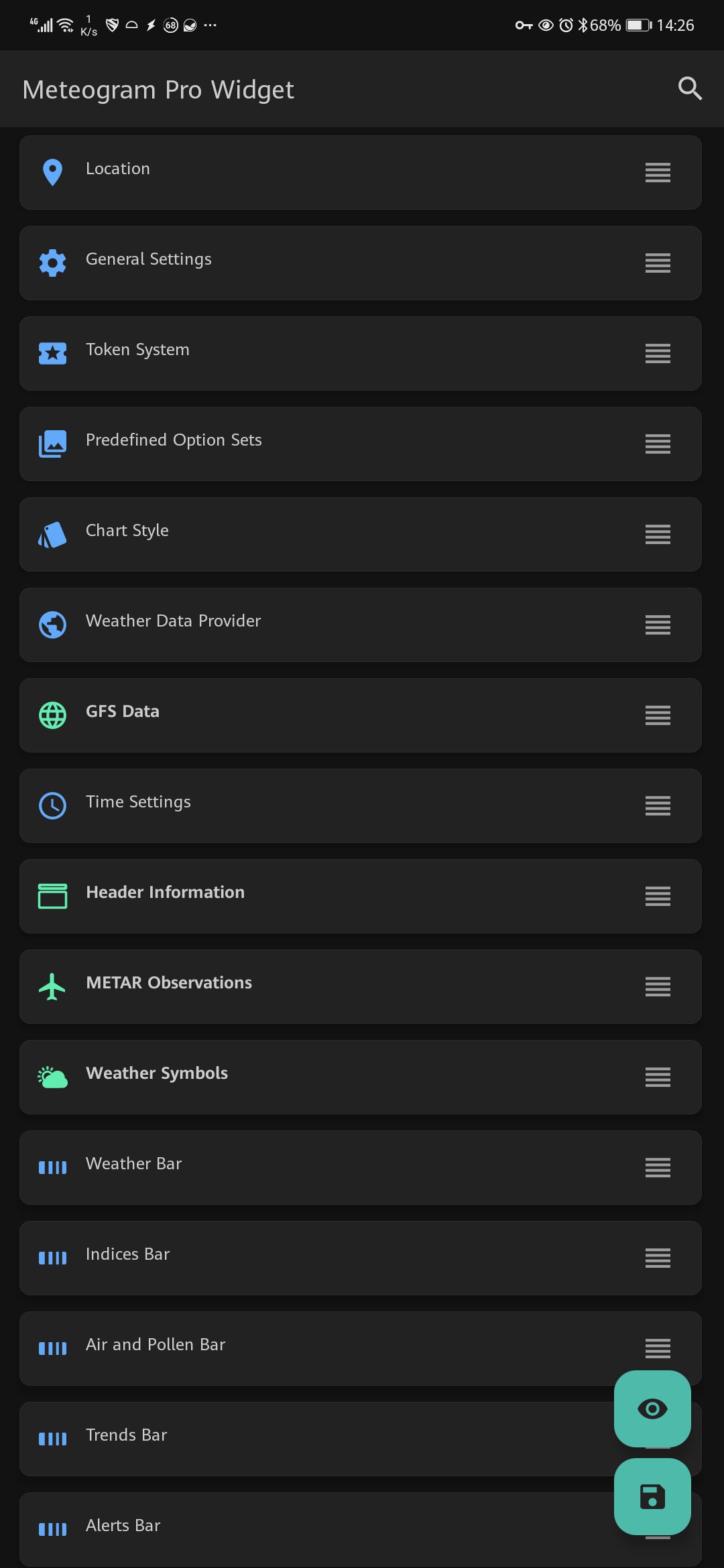Tap the Chart Style swatches icon
The width and height of the screenshot is (724, 1568).
pos(52,535)
